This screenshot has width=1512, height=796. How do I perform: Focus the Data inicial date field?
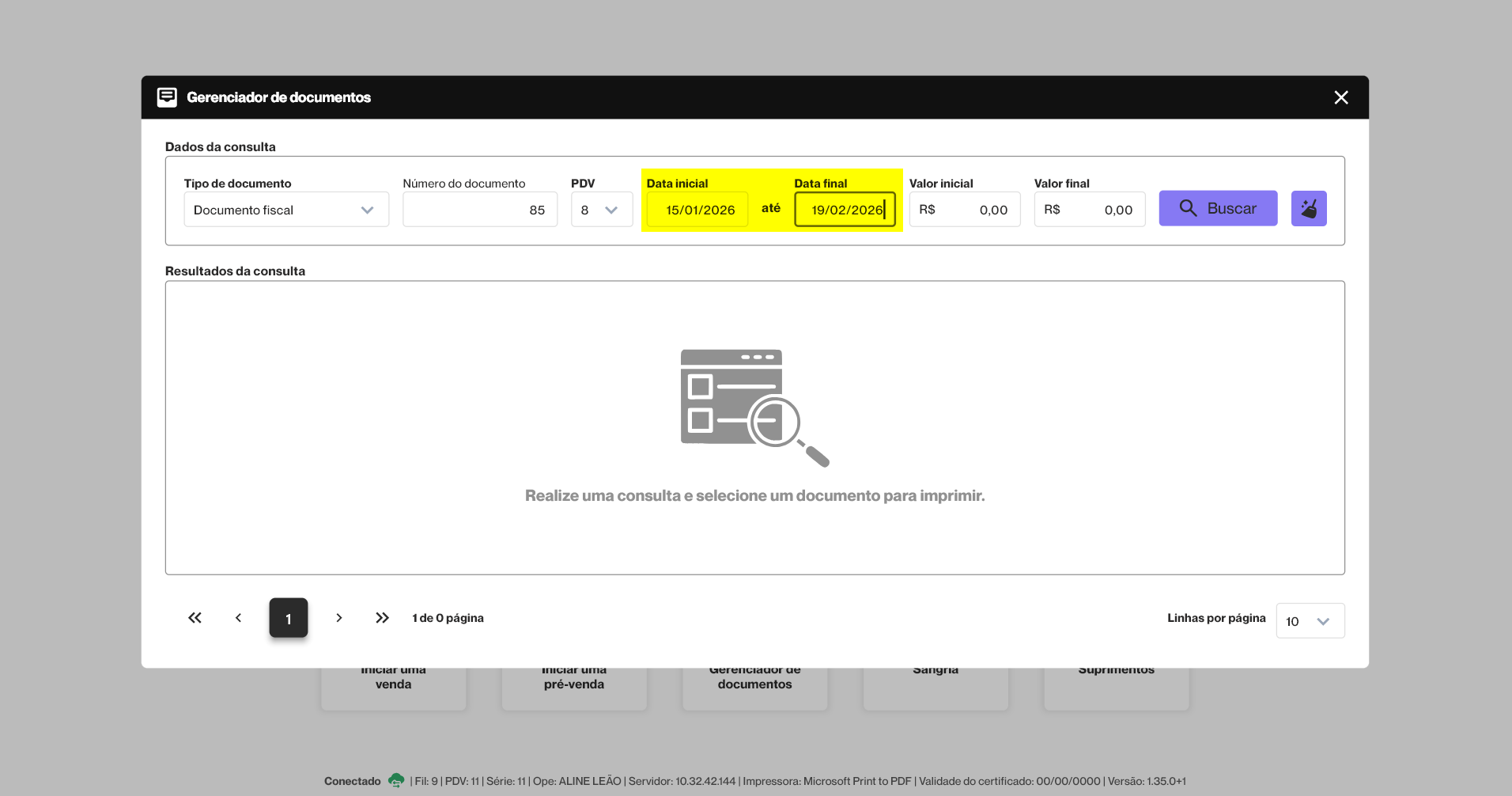(x=697, y=210)
